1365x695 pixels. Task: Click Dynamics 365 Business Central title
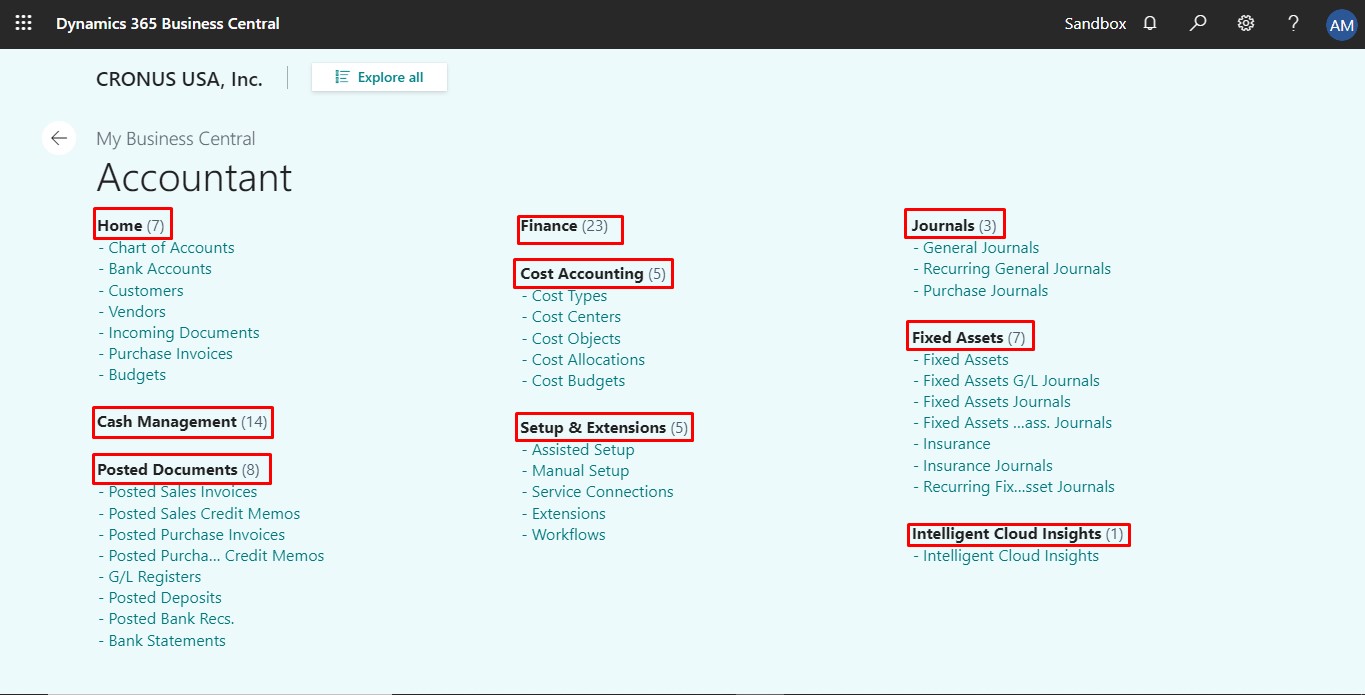point(168,23)
